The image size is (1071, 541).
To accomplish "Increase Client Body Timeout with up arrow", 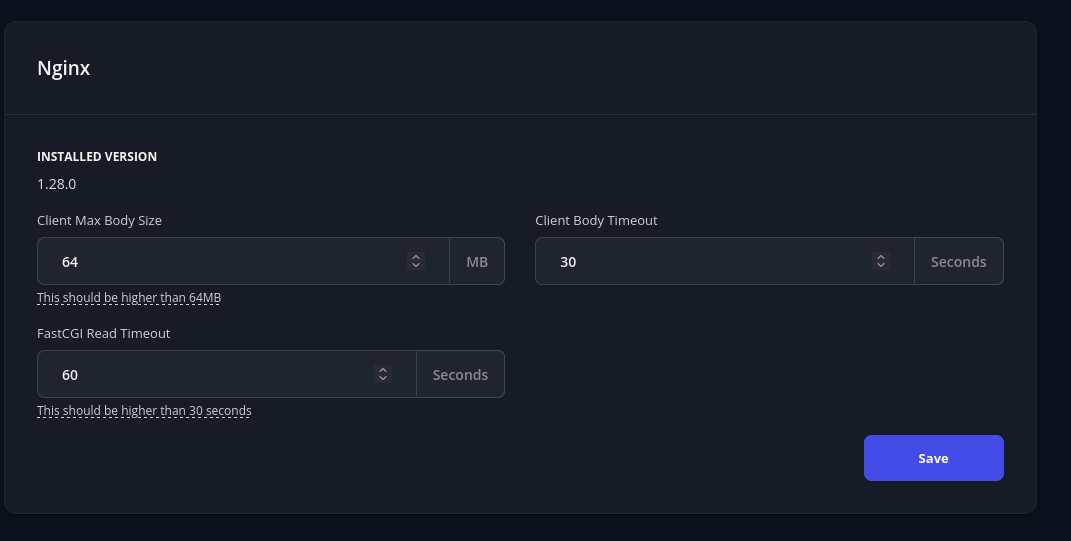I will click(x=881, y=257).
